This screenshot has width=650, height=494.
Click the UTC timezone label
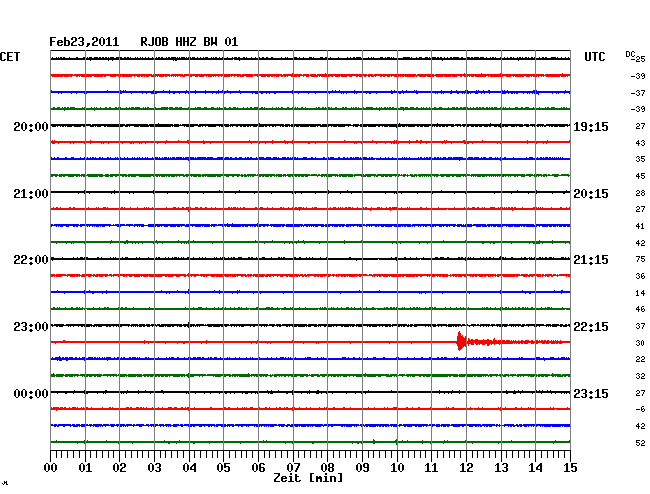pos(594,57)
